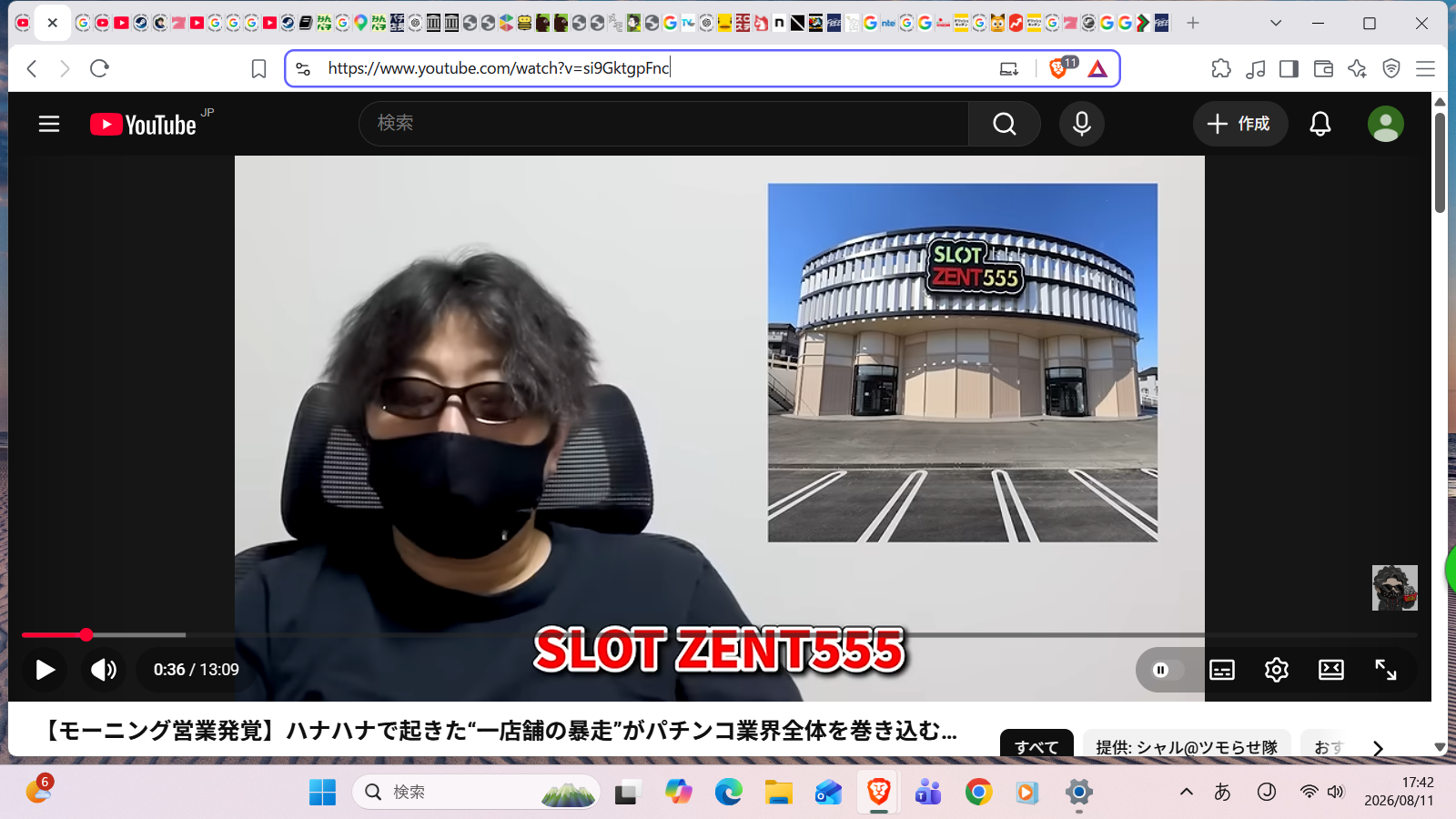1456x819 pixels.
Task: Open Microsoft Teams from the taskbar
Action: [x=928, y=793]
